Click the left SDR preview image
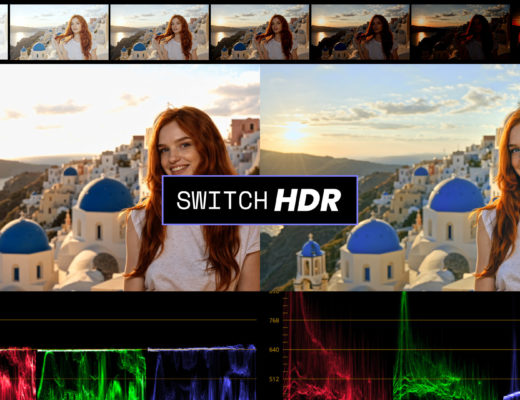The image size is (520, 400). (x=130, y=178)
